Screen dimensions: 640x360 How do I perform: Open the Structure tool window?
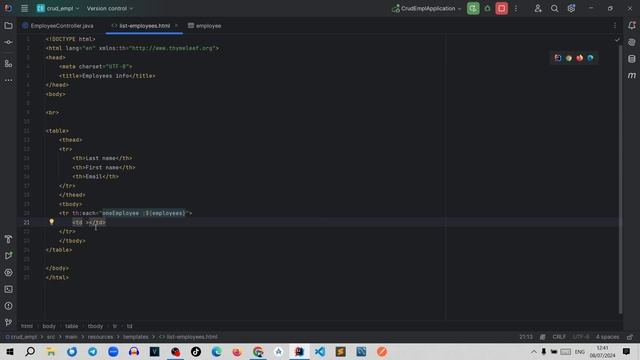click(8, 64)
